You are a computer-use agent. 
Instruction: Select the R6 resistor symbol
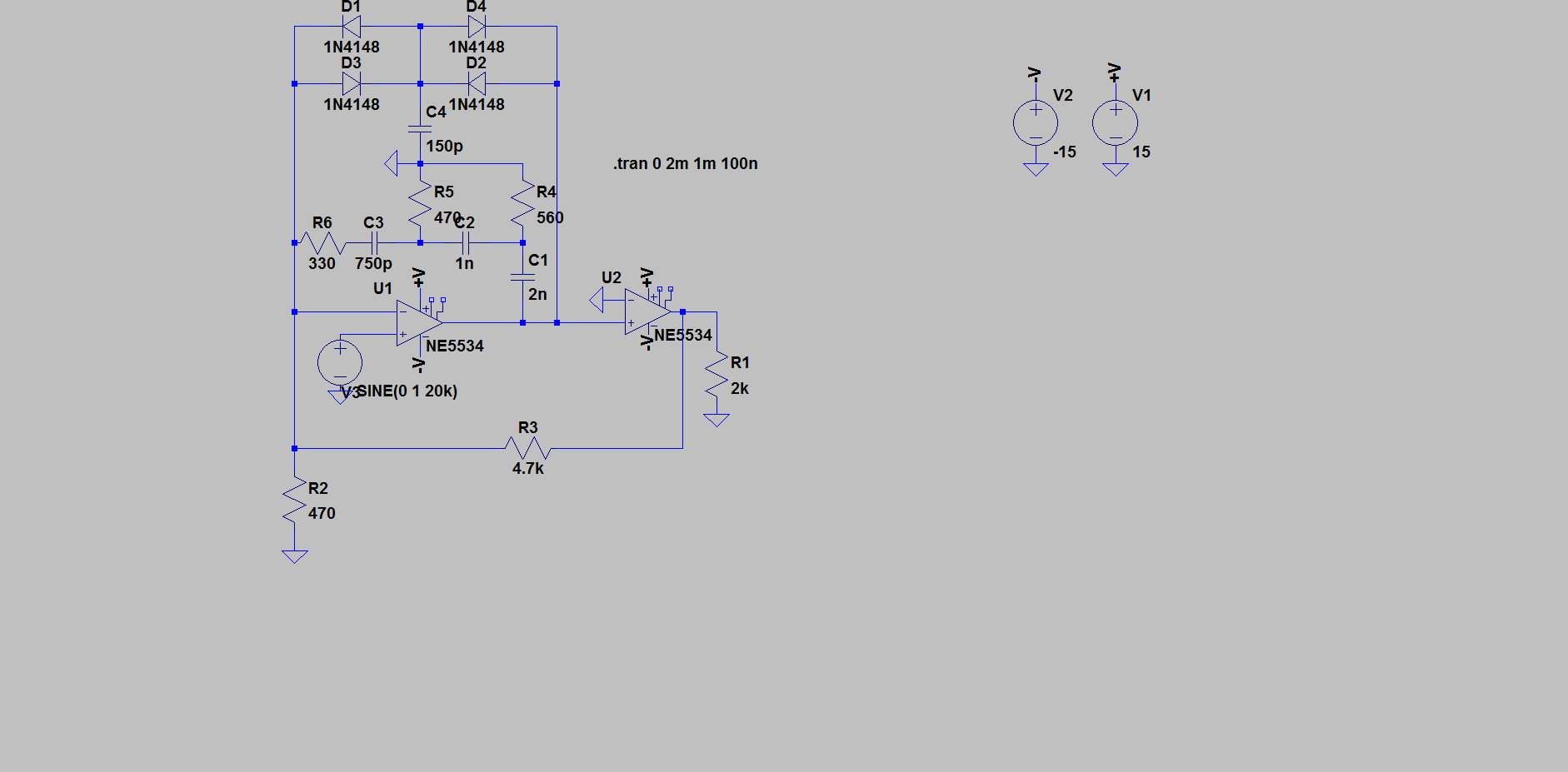[322, 243]
